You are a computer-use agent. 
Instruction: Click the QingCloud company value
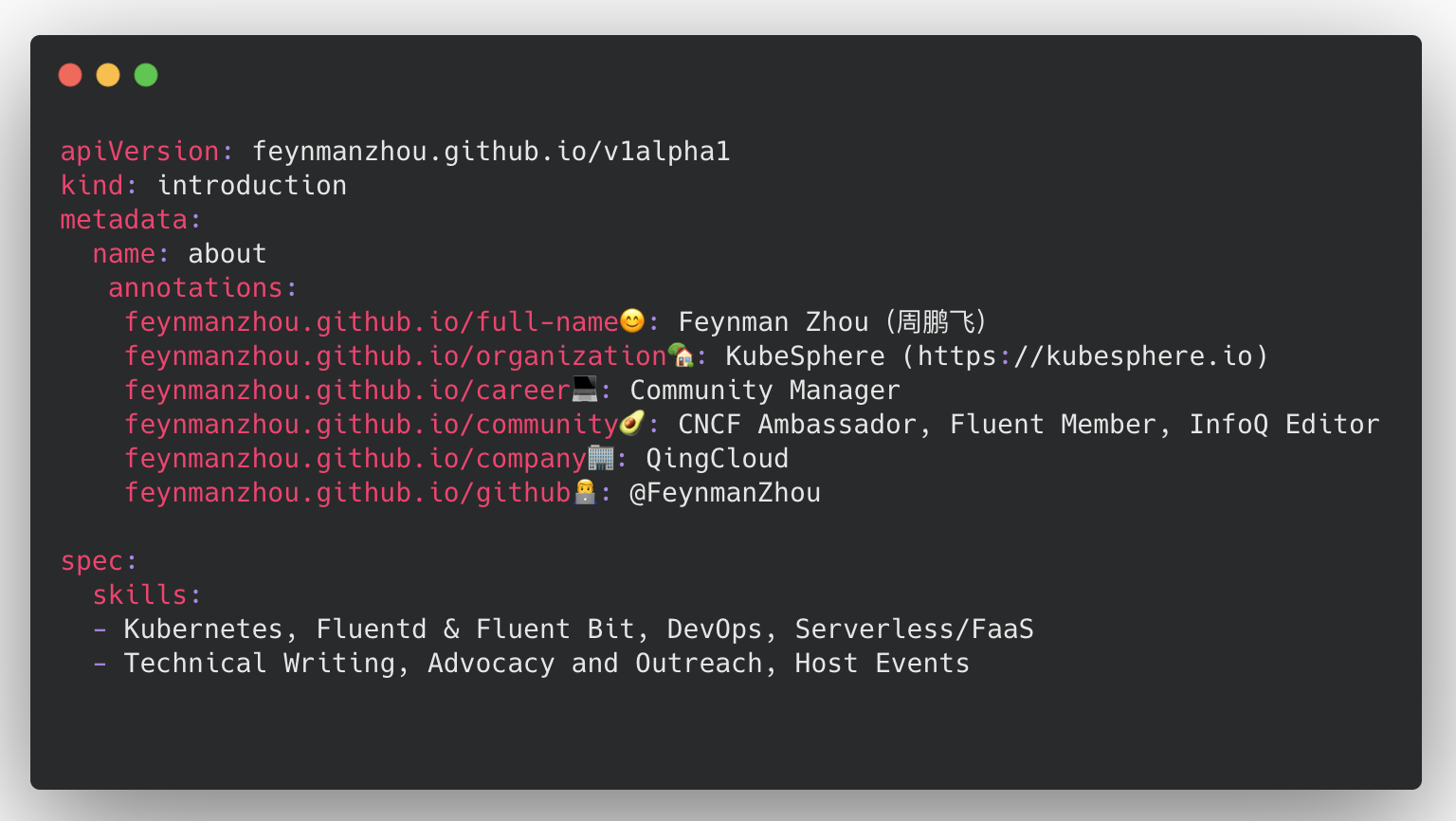pos(717,459)
